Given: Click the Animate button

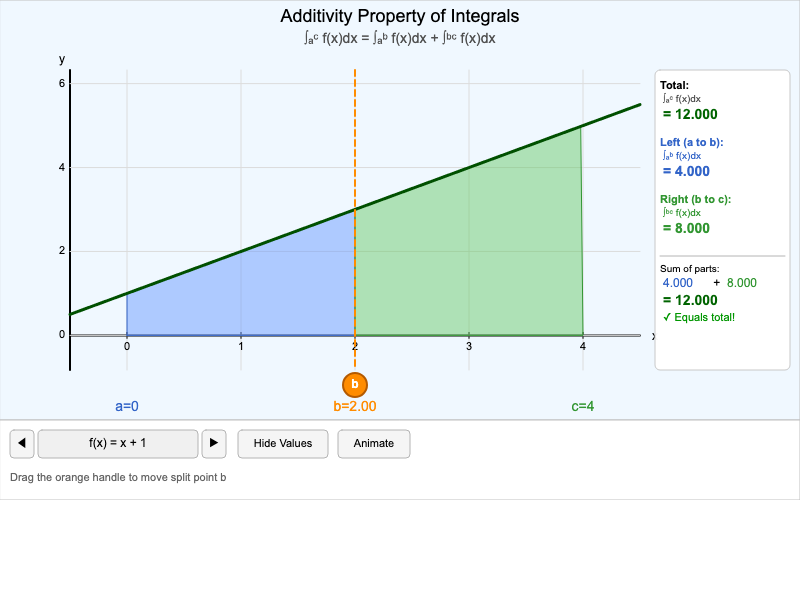Looking at the screenshot, I should (x=374, y=443).
